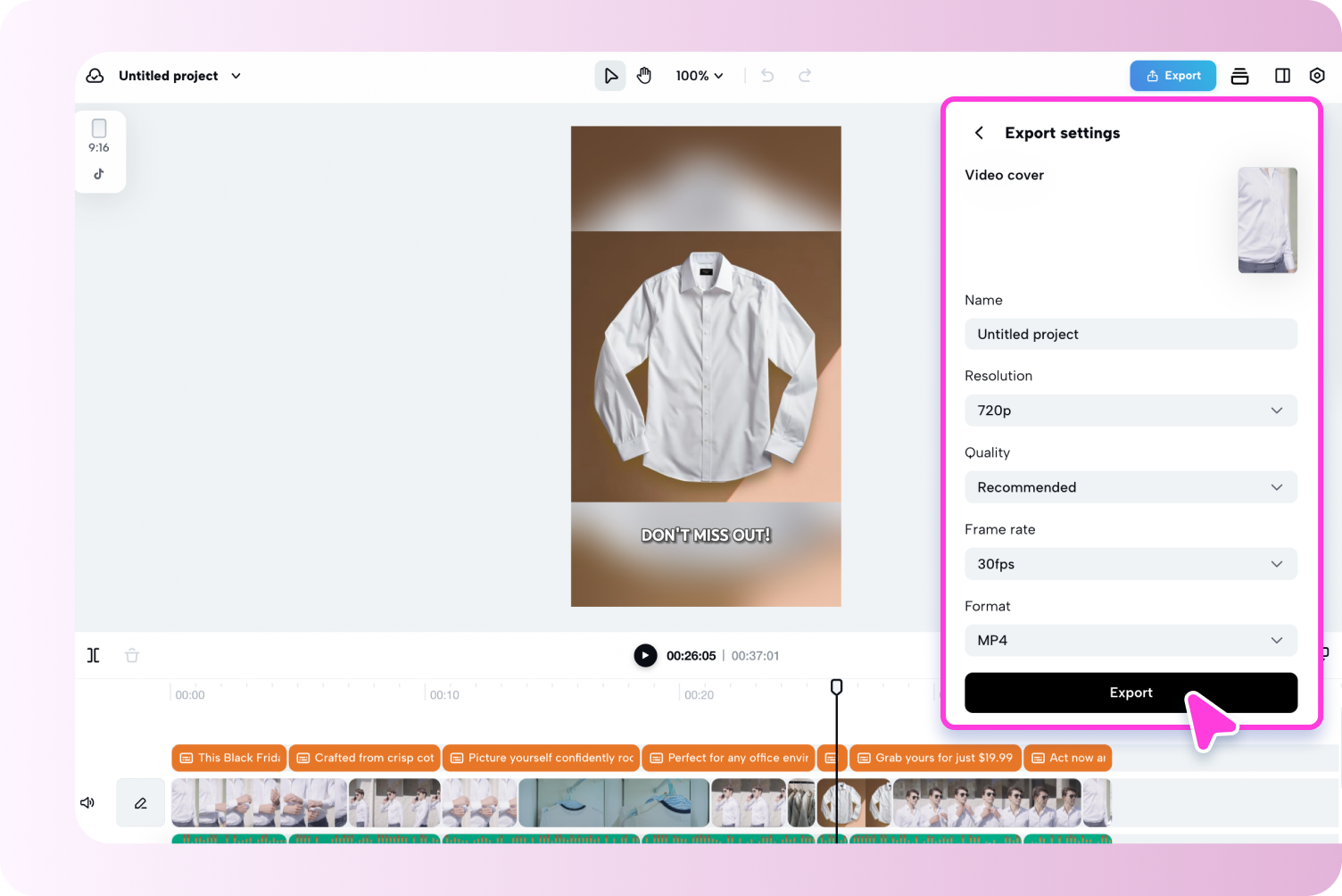
Task: Select the cursor selection tool
Action: point(610,75)
